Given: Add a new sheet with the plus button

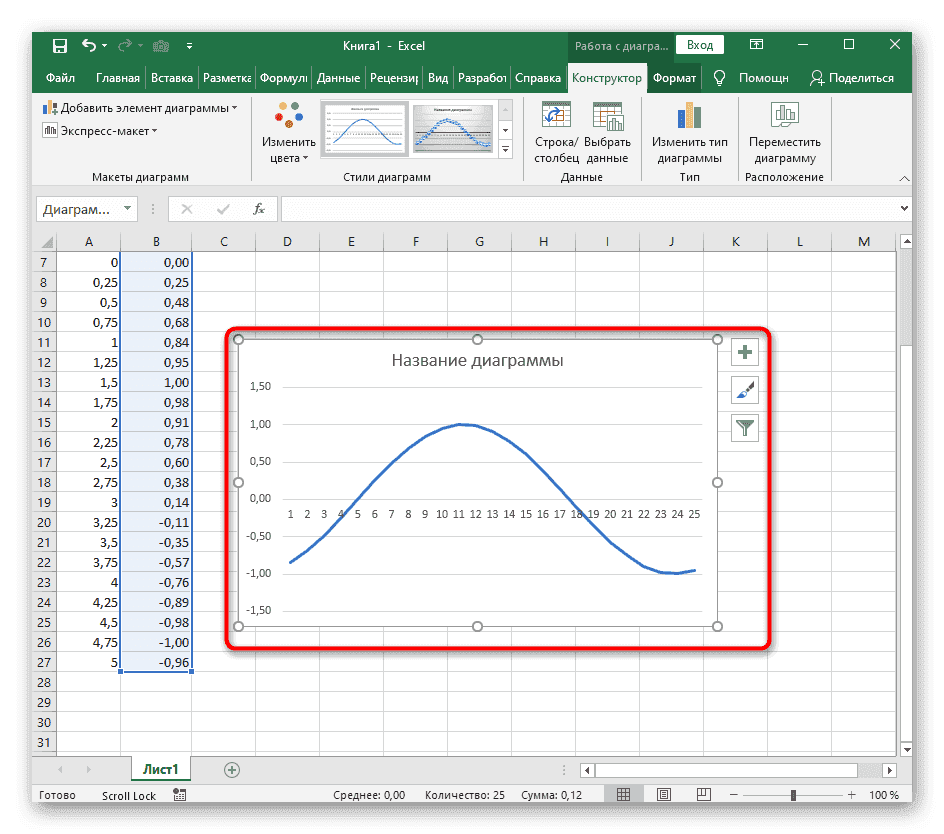Looking at the screenshot, I should pos(232,769).
